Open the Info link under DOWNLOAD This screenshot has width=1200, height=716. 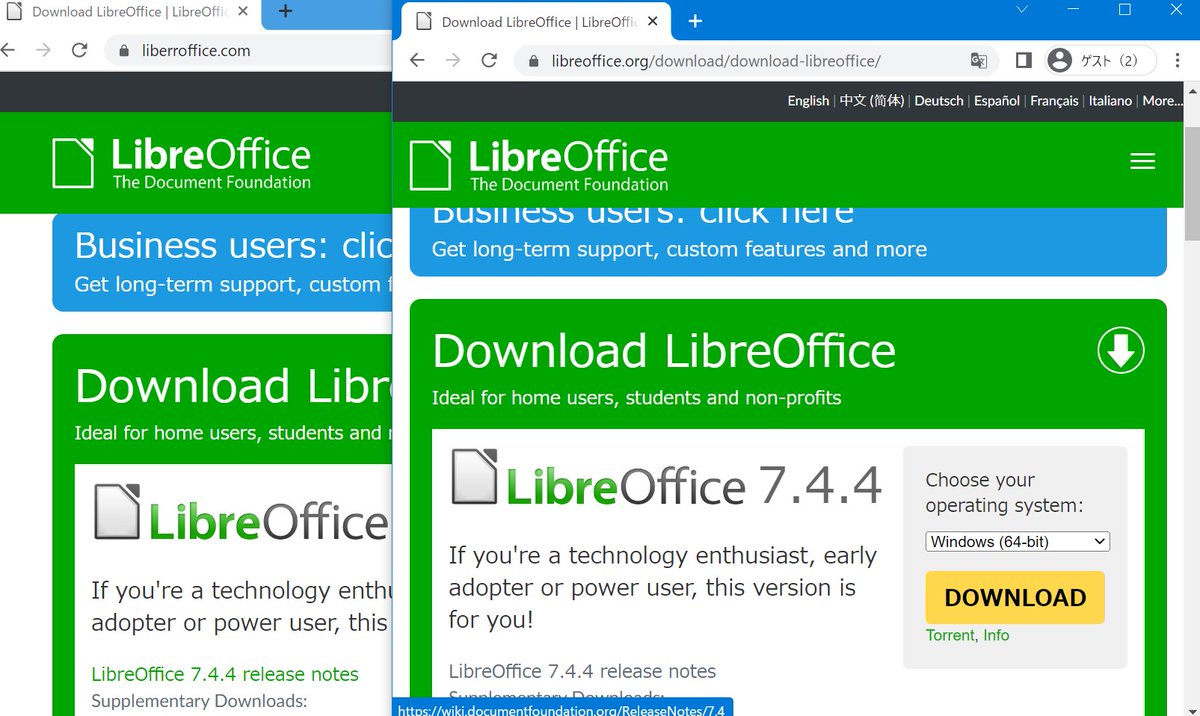[x=996, y=635]
